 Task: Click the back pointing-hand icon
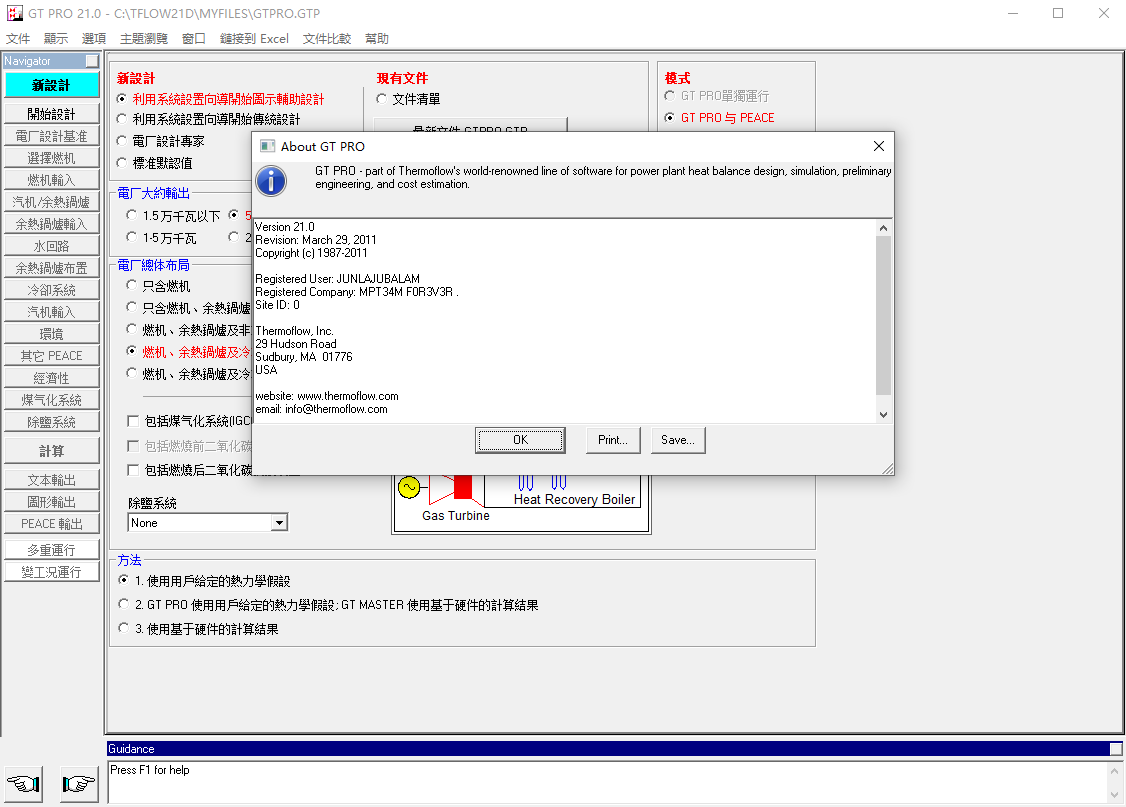(x=24, y=783)
